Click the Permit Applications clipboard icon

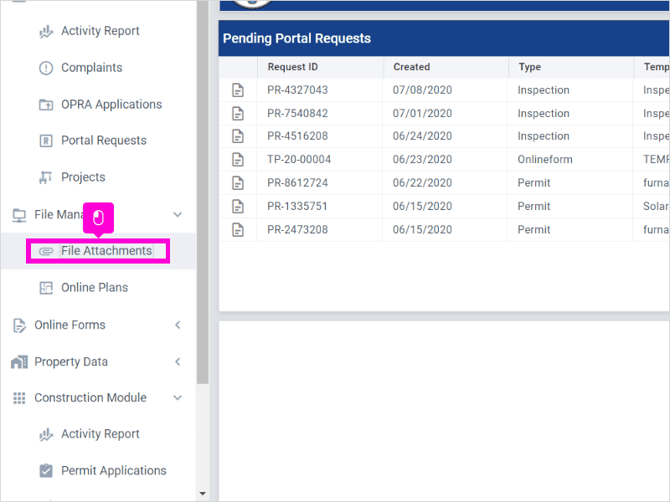click(x=46, y=471)
